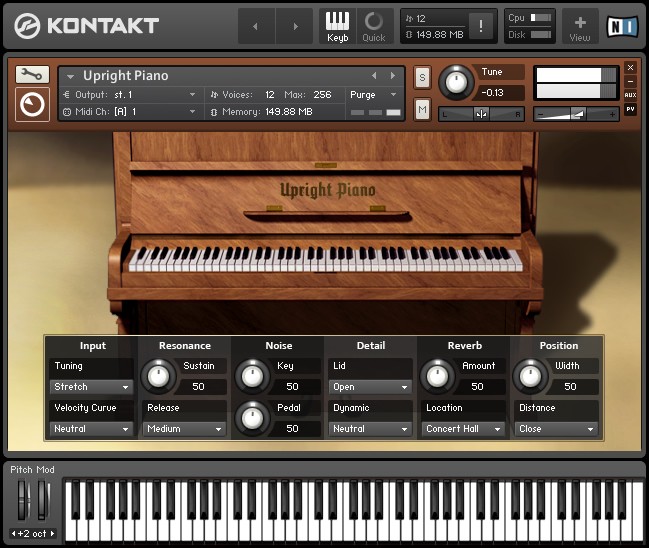Adjust the instrument volume slider
649x548 pixels.
coord(576,114)
